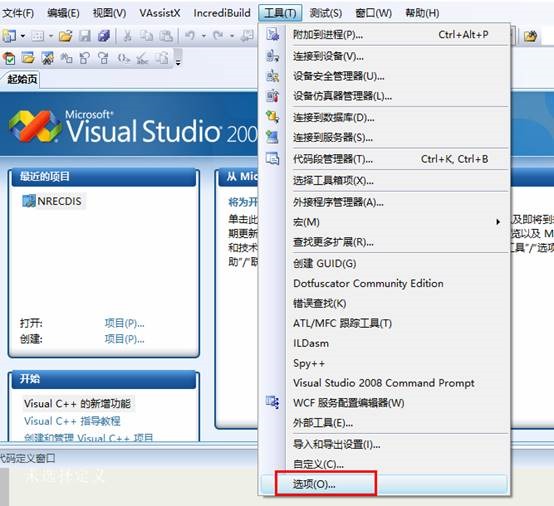Click the Save All icon in toolbar

(x=104, y=36)
